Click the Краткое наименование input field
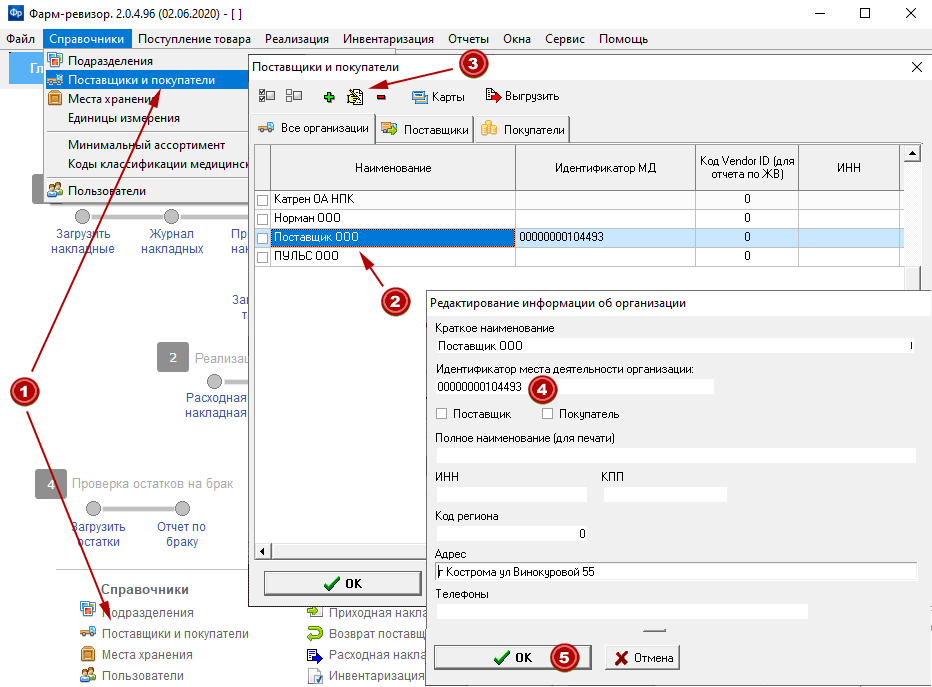This screenshot has height=687, width=932. tap(674, 346)
